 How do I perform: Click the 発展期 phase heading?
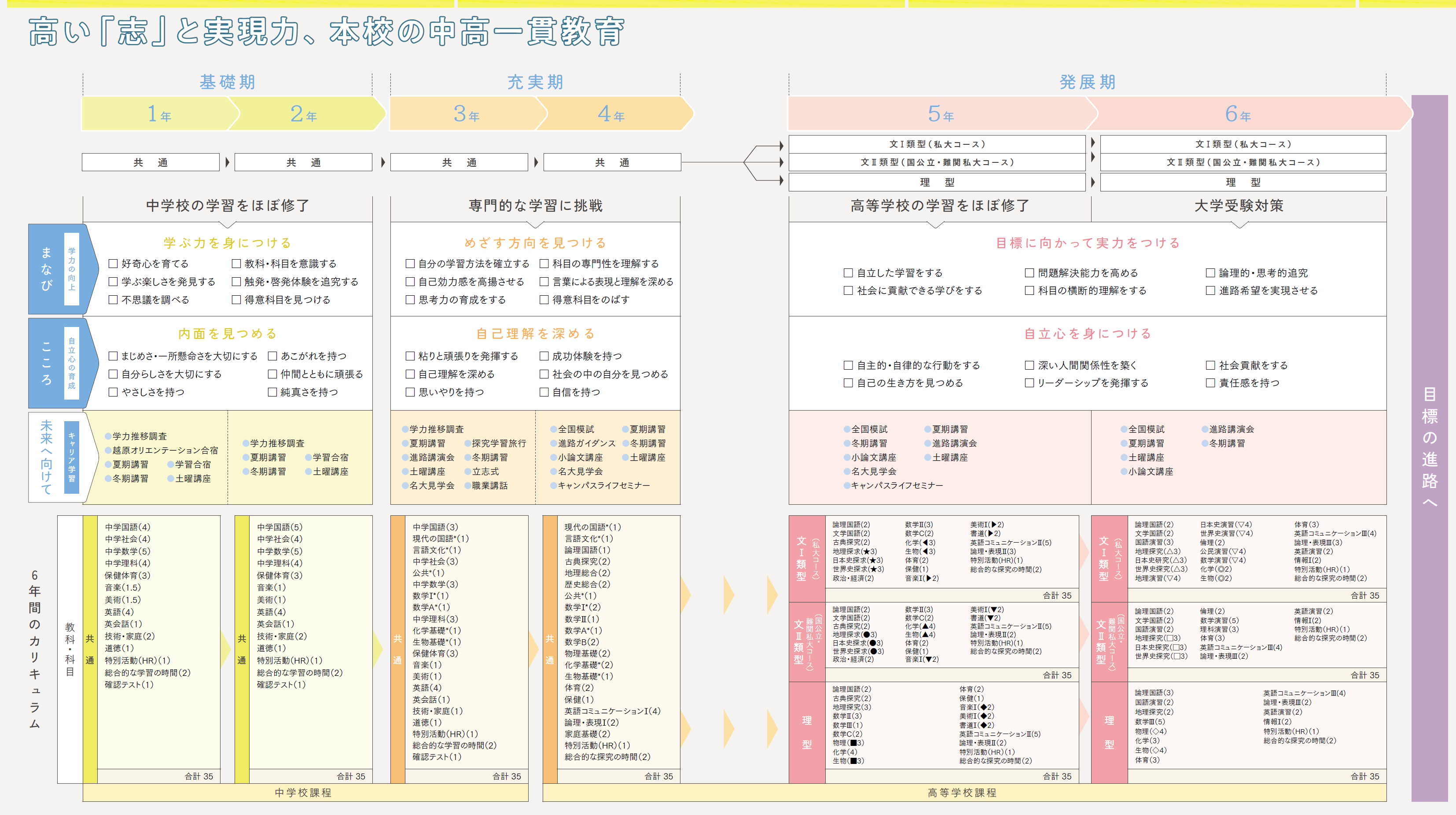click(x=1088, y=83)
